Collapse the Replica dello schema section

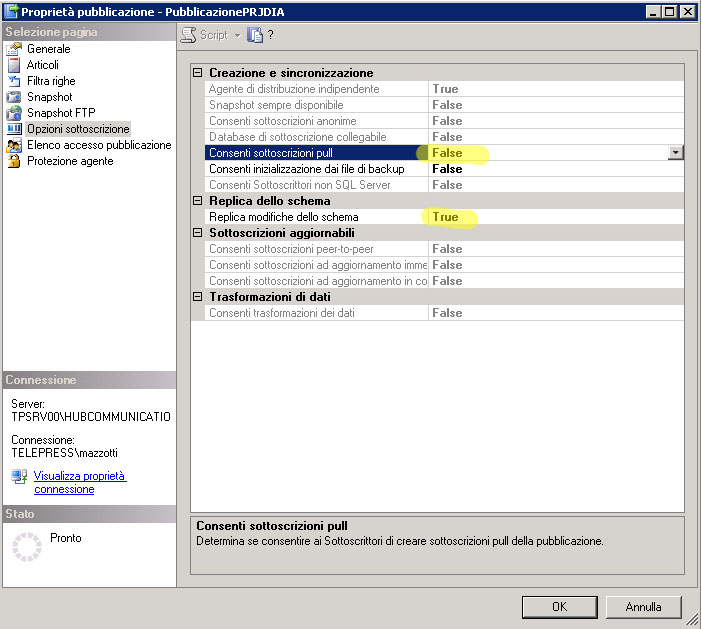(198, 201)
